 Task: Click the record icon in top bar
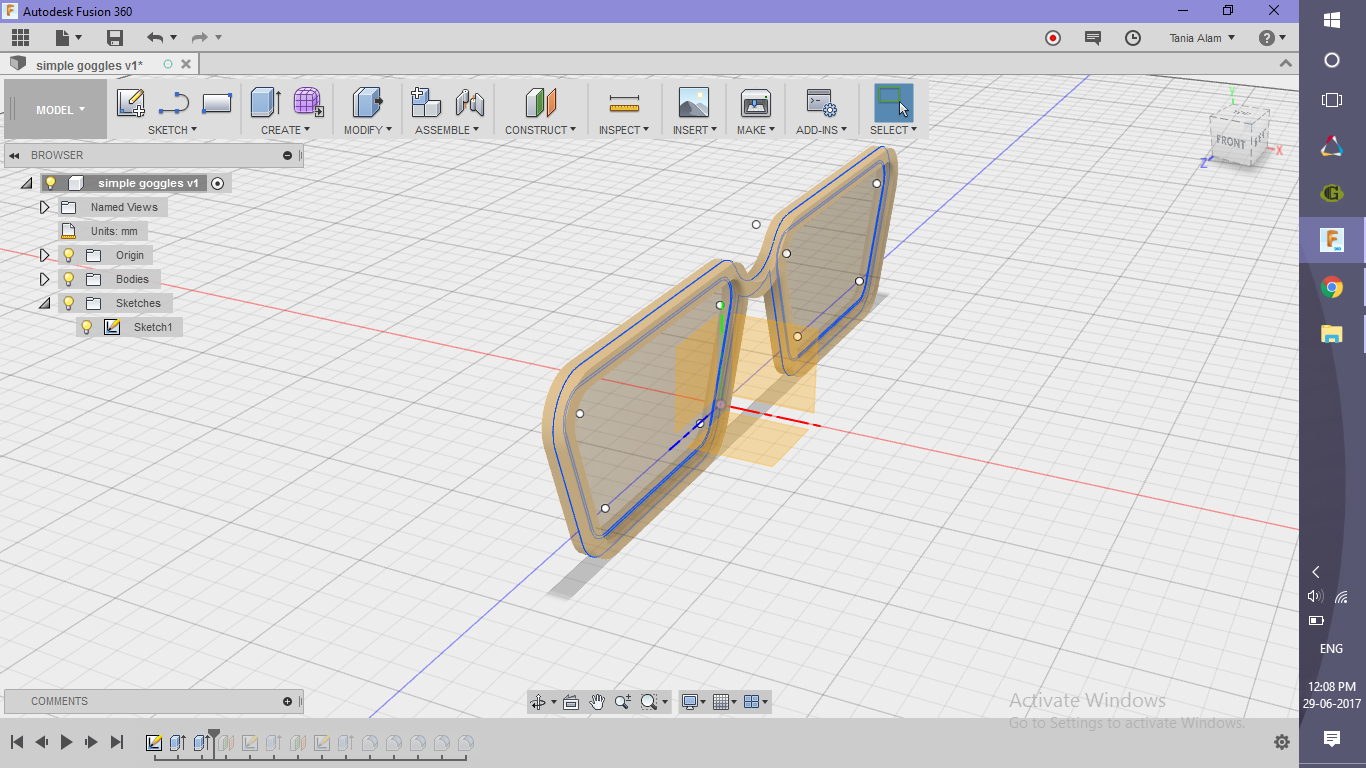[1053, 38]
